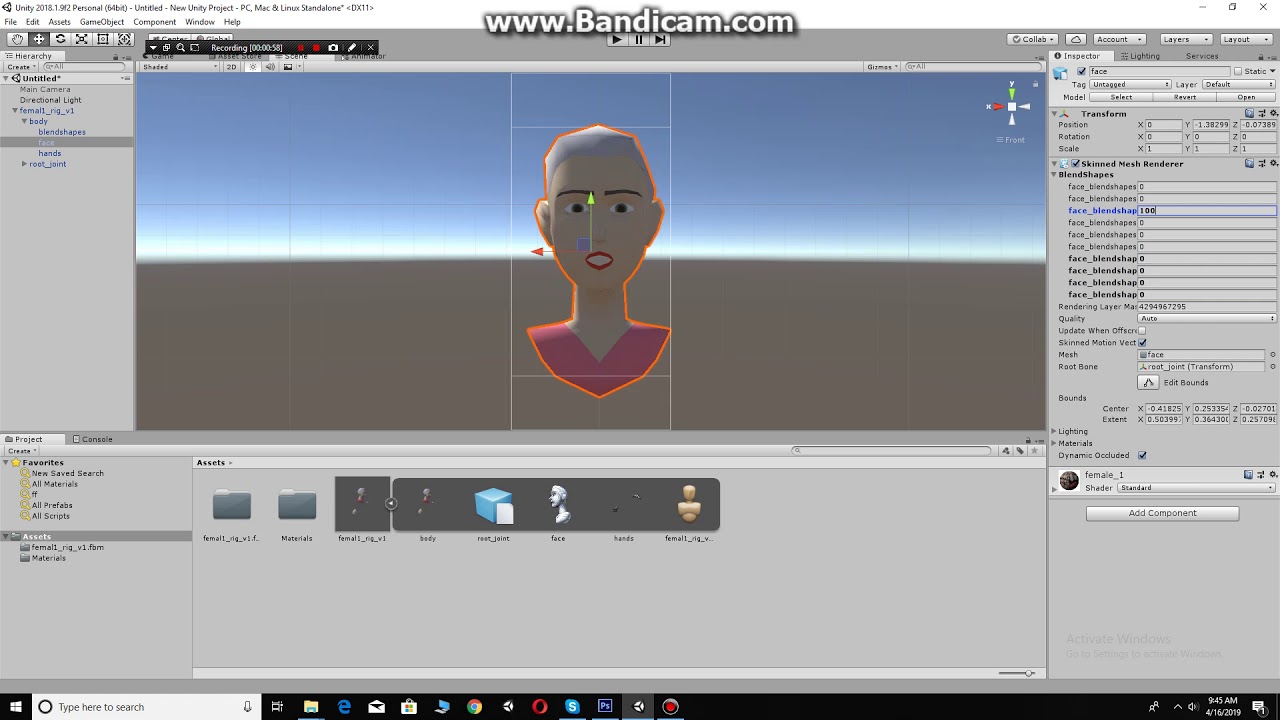1280x720 pixels.
Task: Toggle scene audio speaker icon
Action: click(270, 67)
